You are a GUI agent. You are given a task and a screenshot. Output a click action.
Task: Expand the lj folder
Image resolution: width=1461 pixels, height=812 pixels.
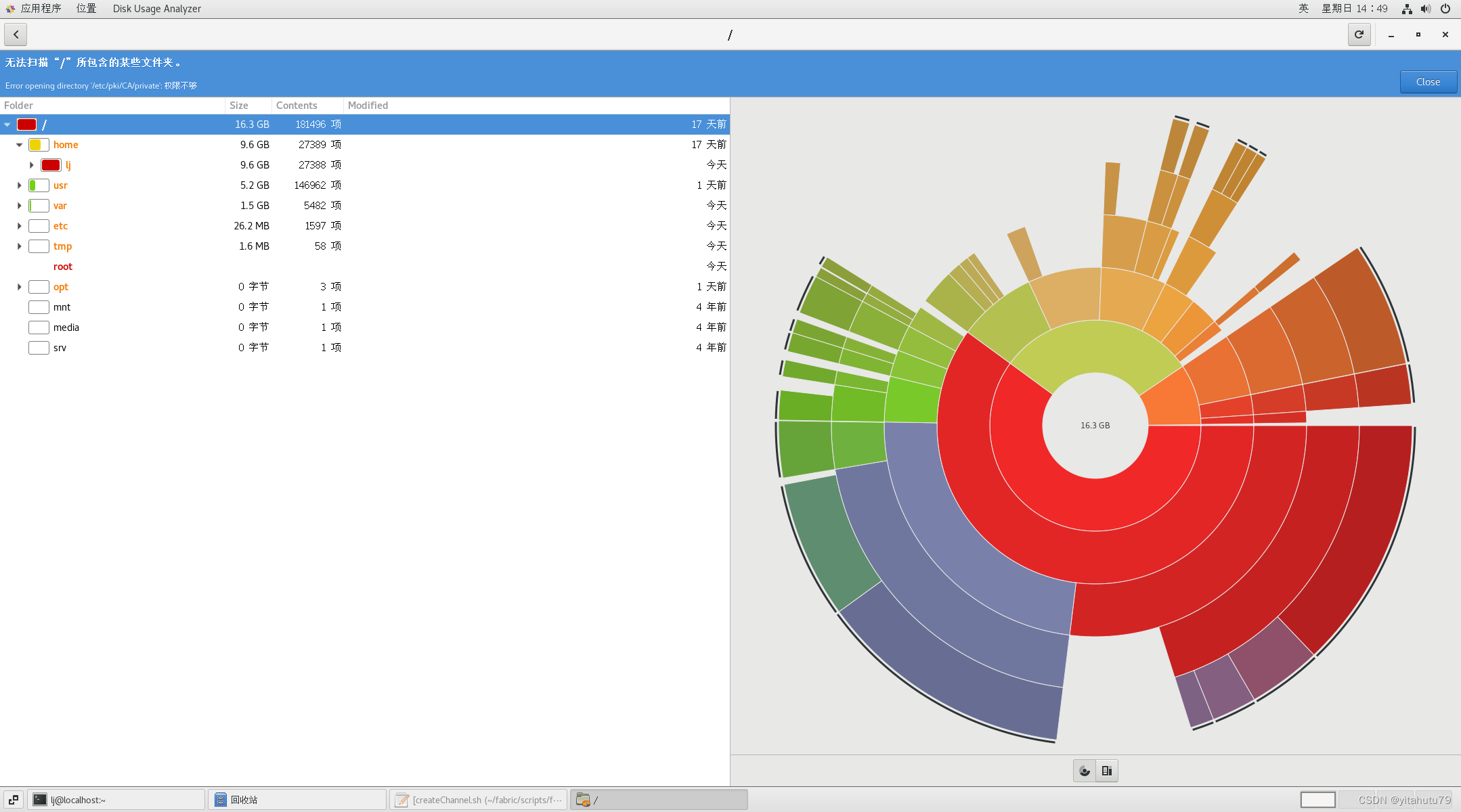coord(32,165)
